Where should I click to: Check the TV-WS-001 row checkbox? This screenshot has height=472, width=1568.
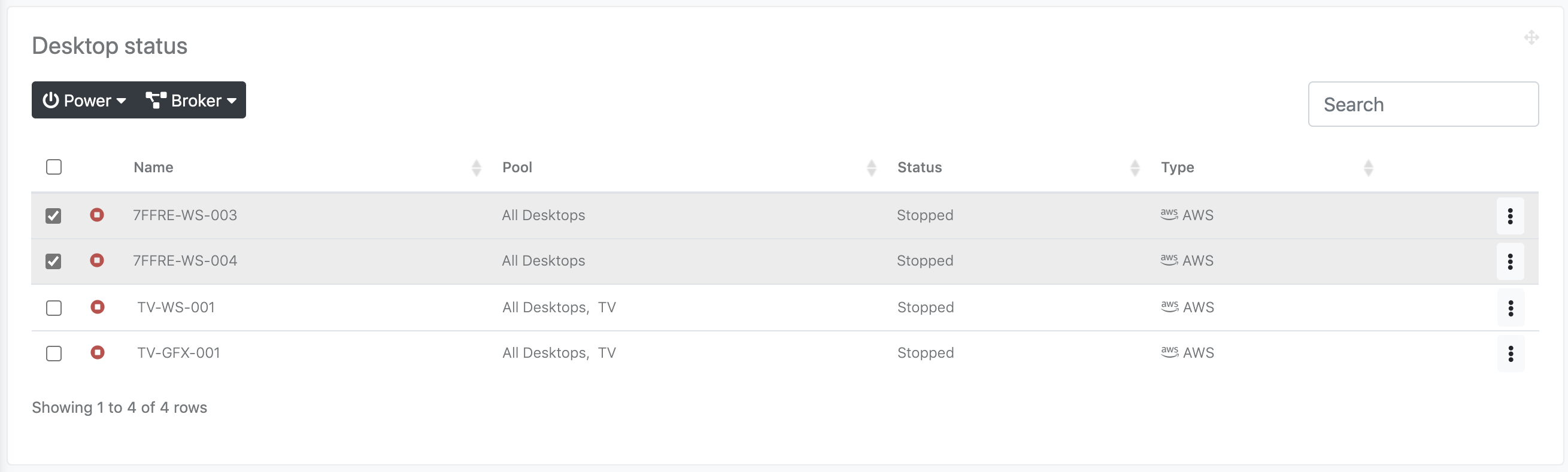coord(54,307)
